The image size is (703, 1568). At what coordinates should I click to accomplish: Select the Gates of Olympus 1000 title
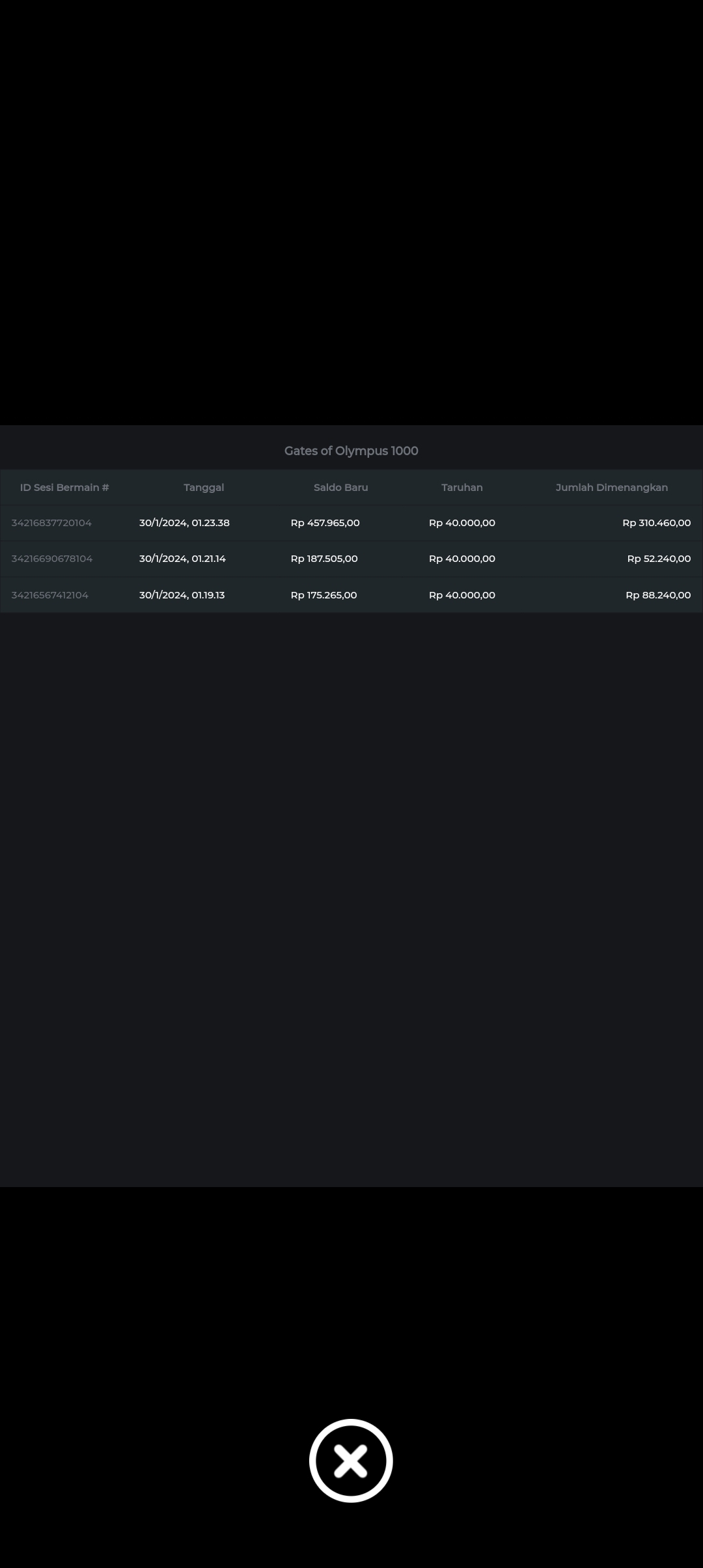(x=351, y=451)
